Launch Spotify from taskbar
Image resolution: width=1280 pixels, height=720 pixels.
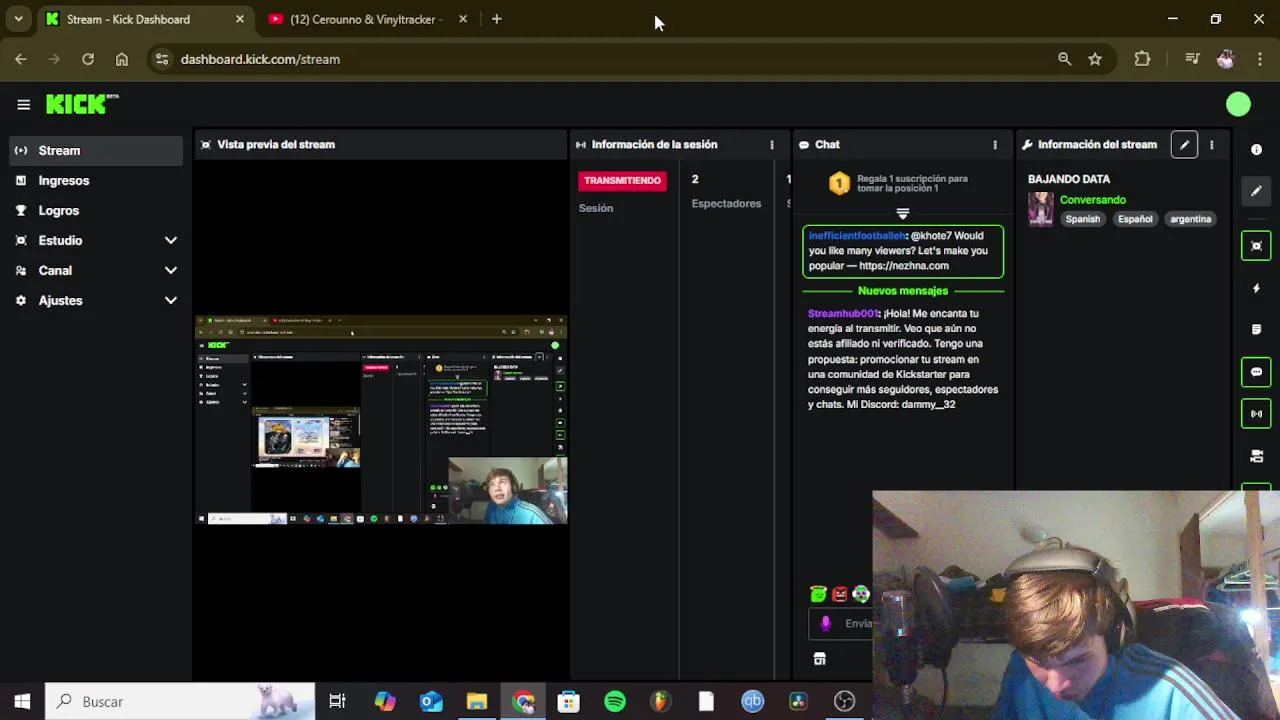615,701
